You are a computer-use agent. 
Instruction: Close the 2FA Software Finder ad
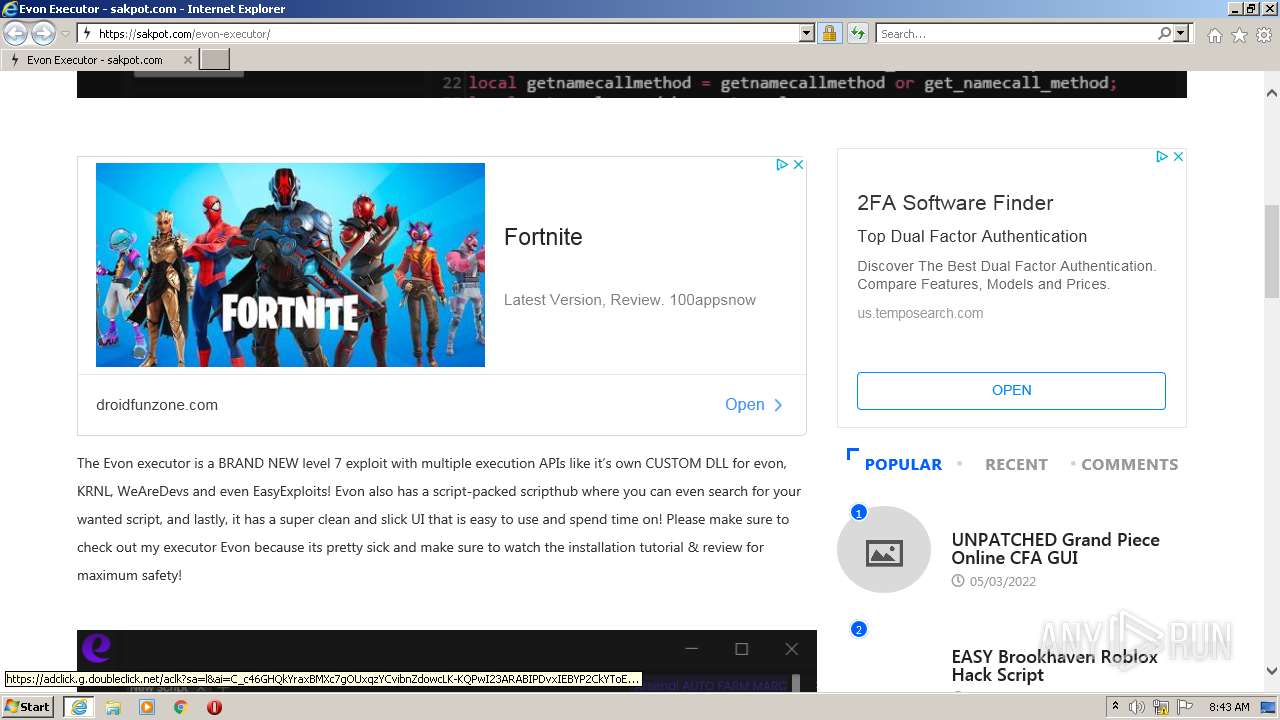[1178, 157]
